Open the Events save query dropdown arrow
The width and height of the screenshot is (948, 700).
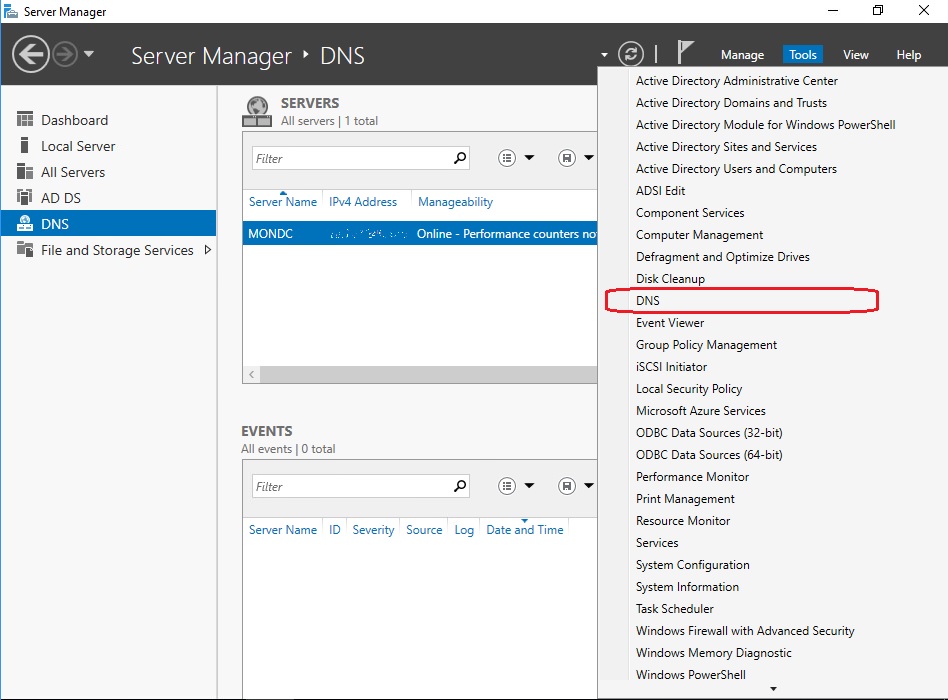click(589, 485)
